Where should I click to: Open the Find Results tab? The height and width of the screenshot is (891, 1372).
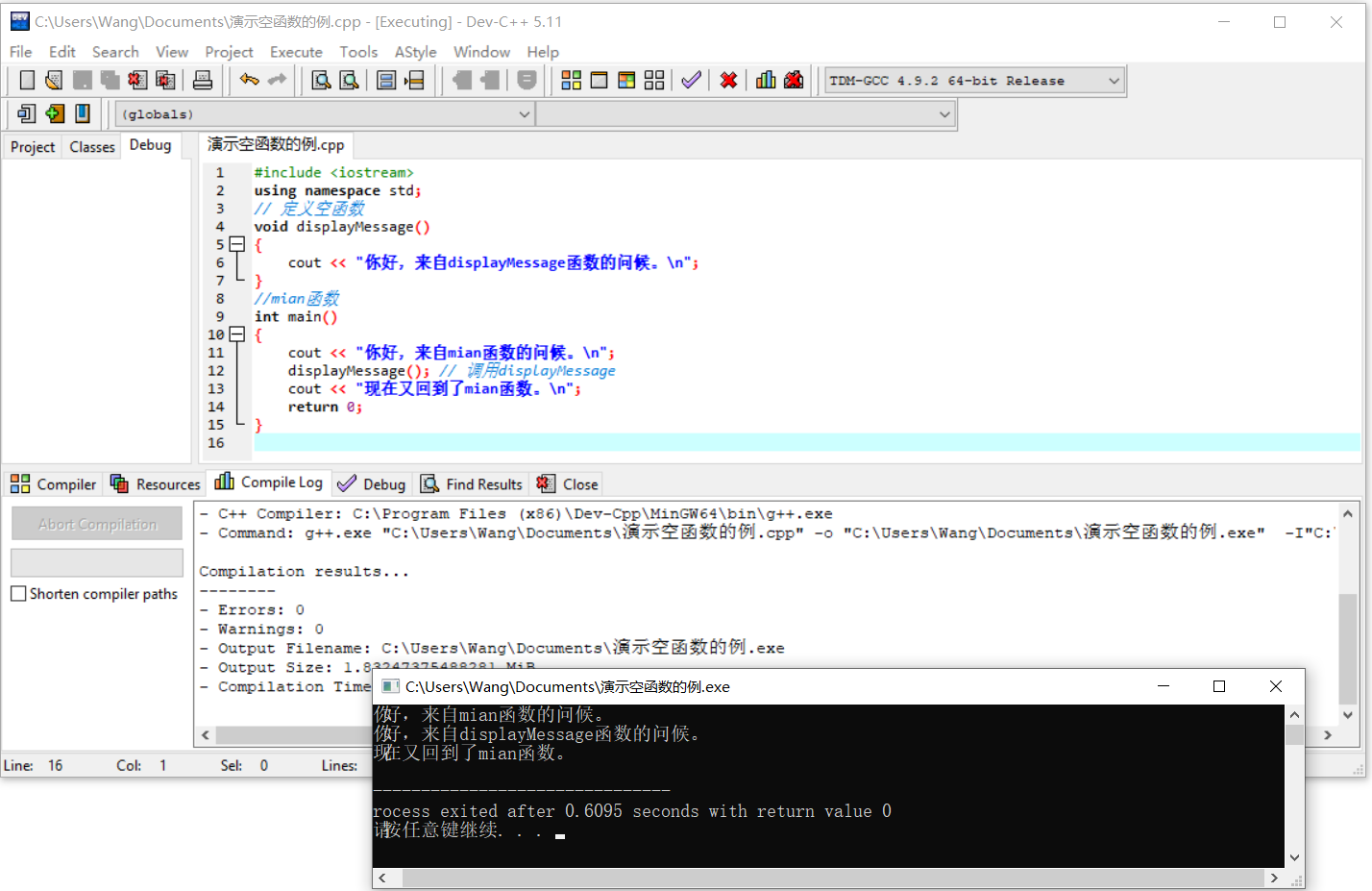point(472,484)
